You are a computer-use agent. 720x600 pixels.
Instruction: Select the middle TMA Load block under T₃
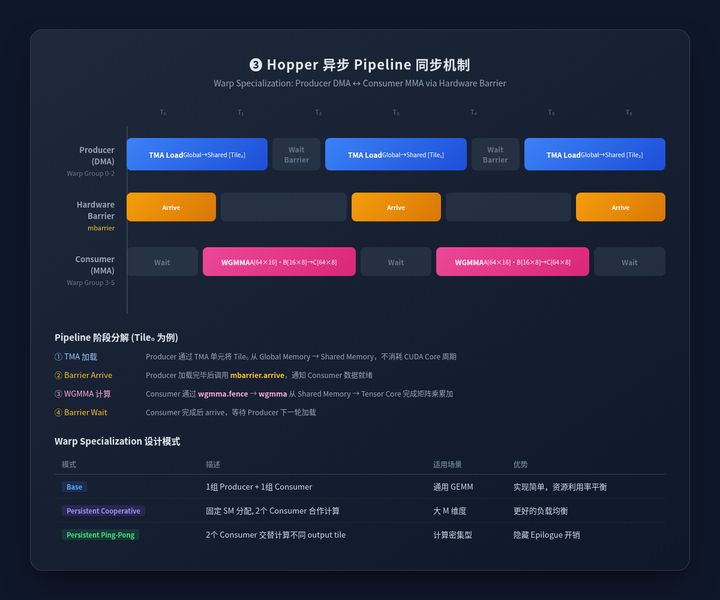click(x=396, y=154)
